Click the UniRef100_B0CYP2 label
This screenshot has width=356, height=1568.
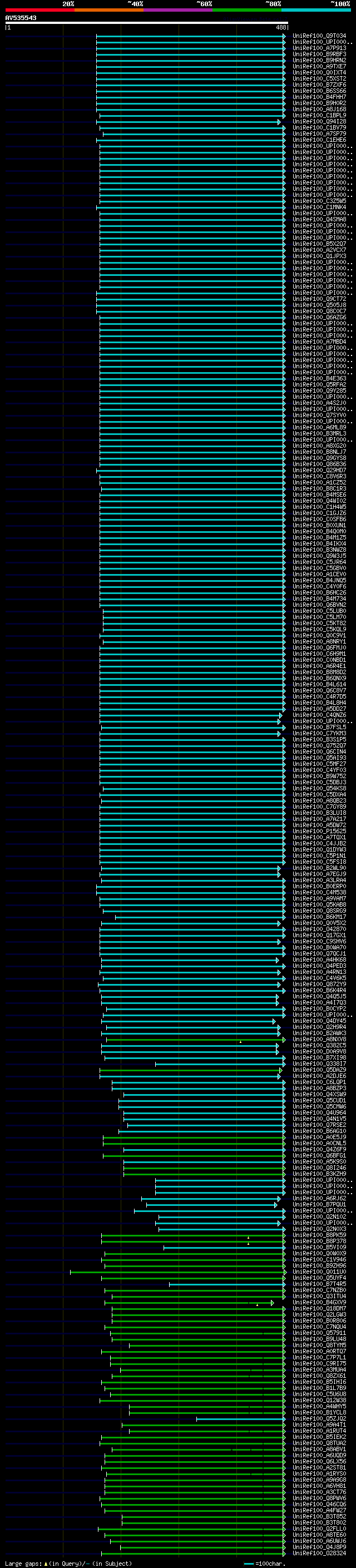tap(319, 1009)
